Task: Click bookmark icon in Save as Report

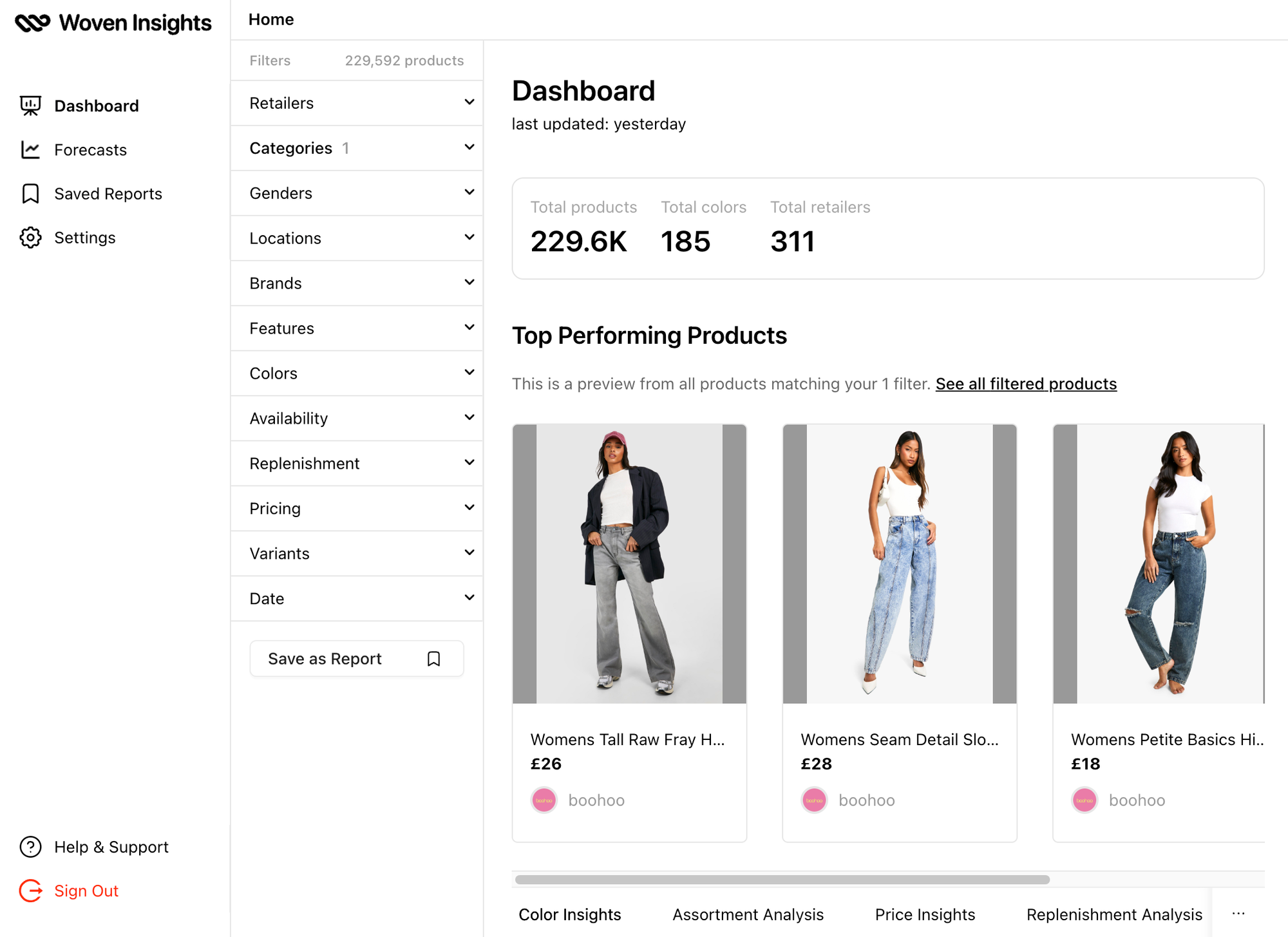Action: [434, 659]
